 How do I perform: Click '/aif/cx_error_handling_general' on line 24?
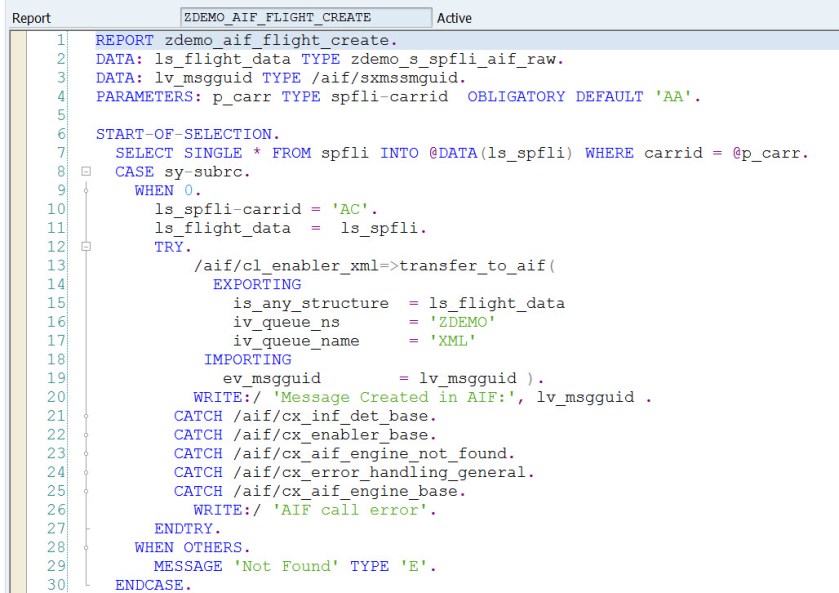click(379, 473)
